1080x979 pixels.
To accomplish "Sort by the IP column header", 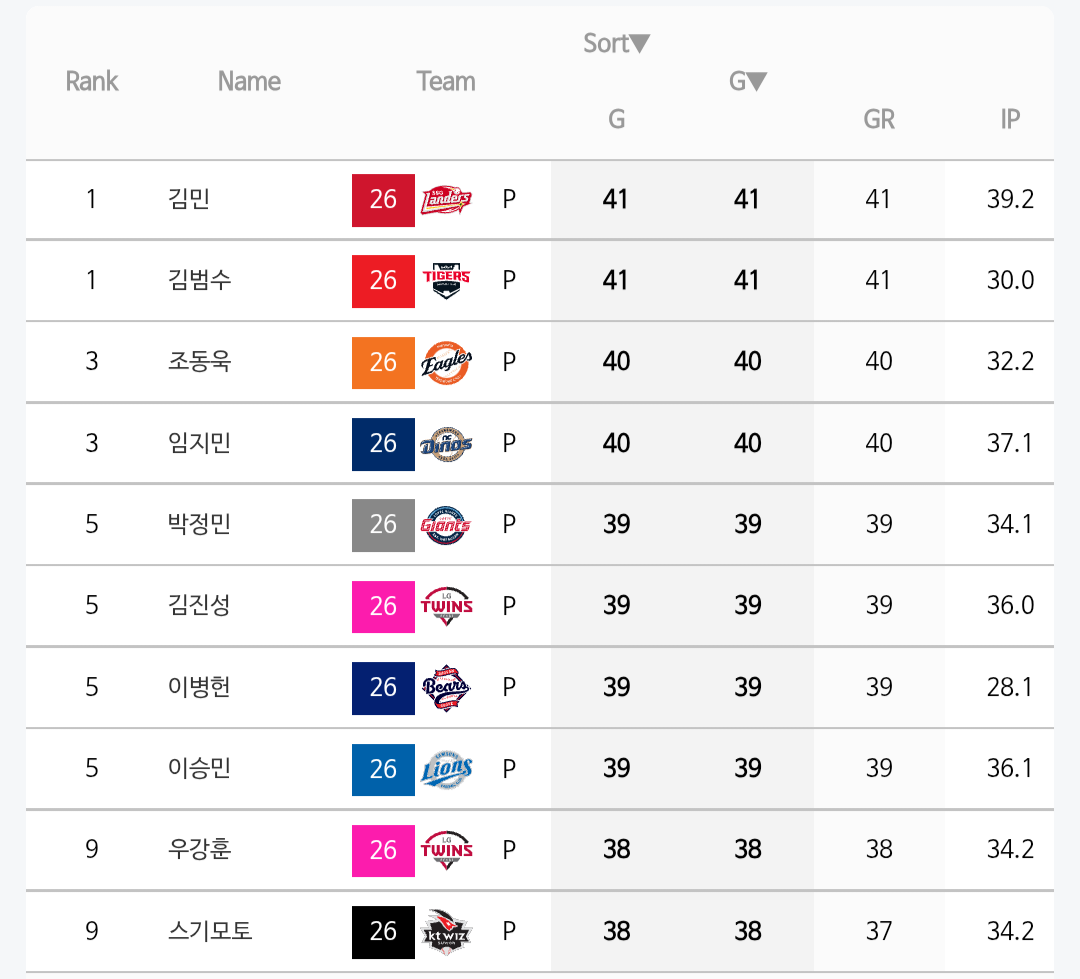I will point(1010,119).
